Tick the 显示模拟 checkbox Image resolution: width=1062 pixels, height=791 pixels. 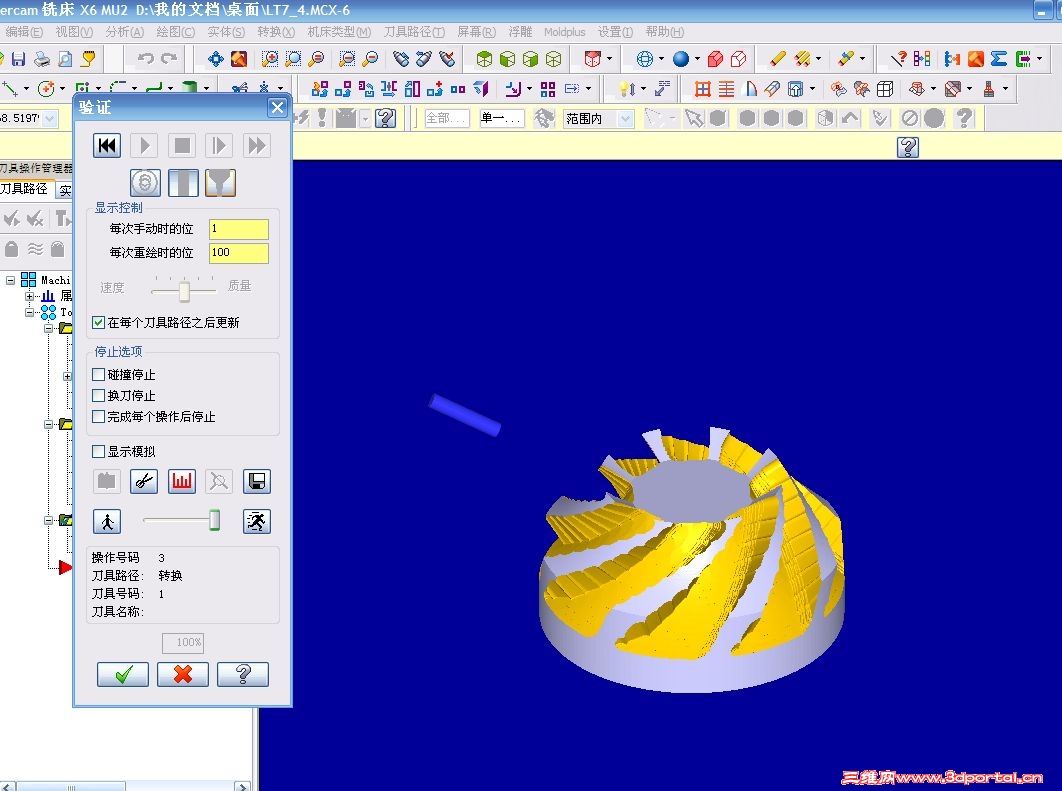(99, 451)
